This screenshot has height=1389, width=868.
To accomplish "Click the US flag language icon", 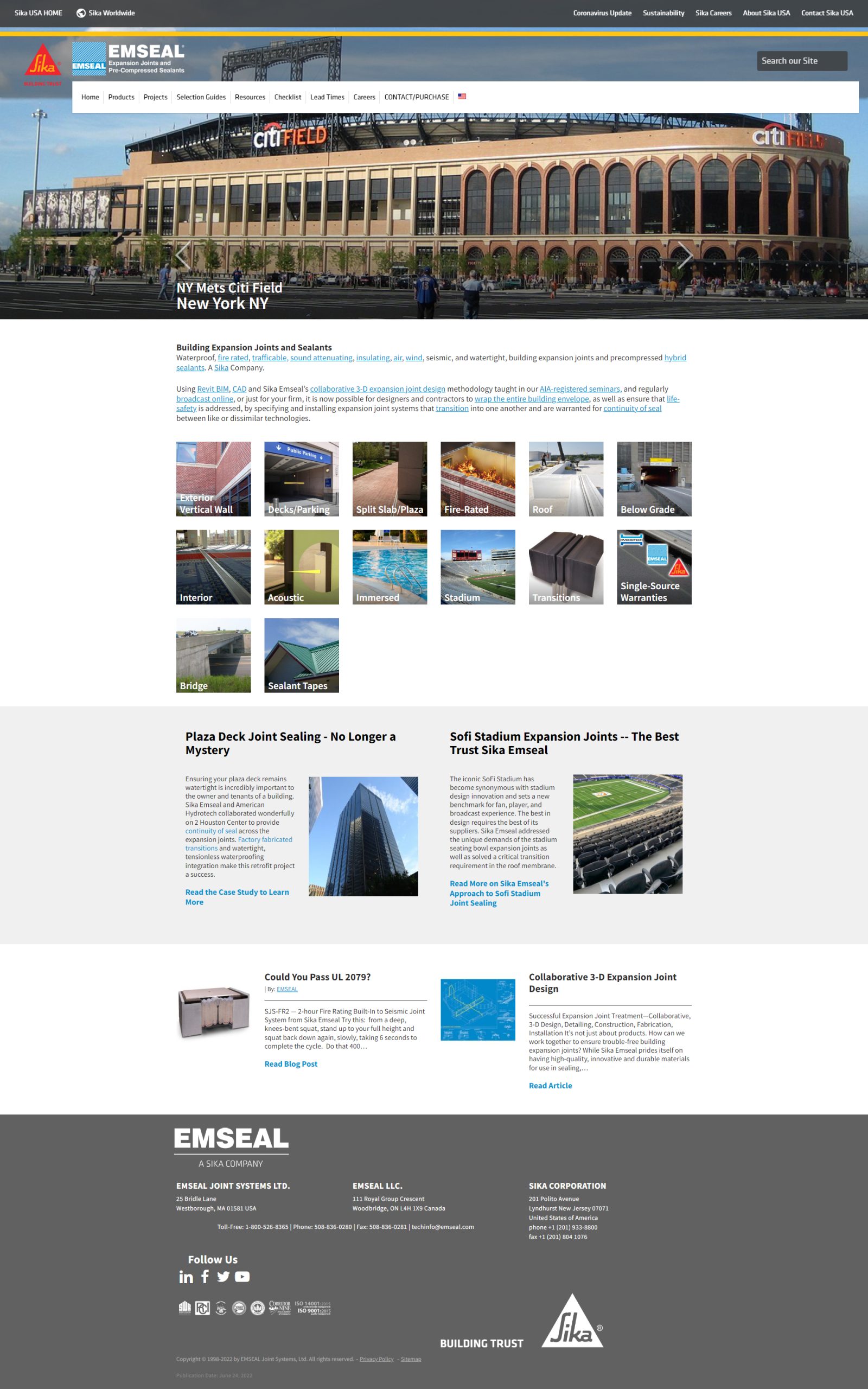I will (462, 97).
